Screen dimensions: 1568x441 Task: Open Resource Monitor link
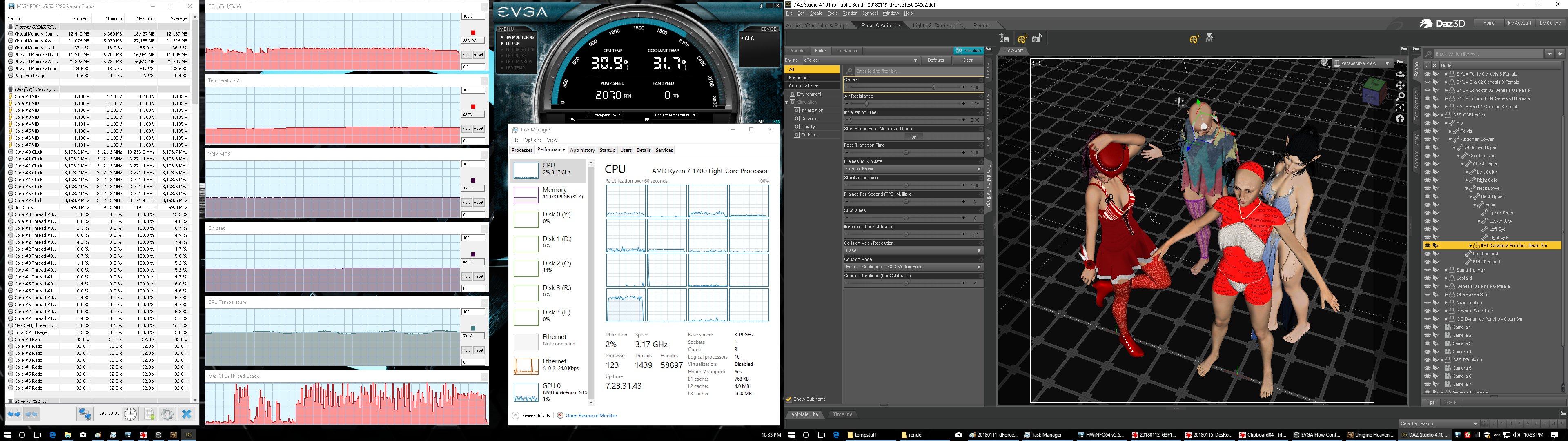click(x=590, y=416)
